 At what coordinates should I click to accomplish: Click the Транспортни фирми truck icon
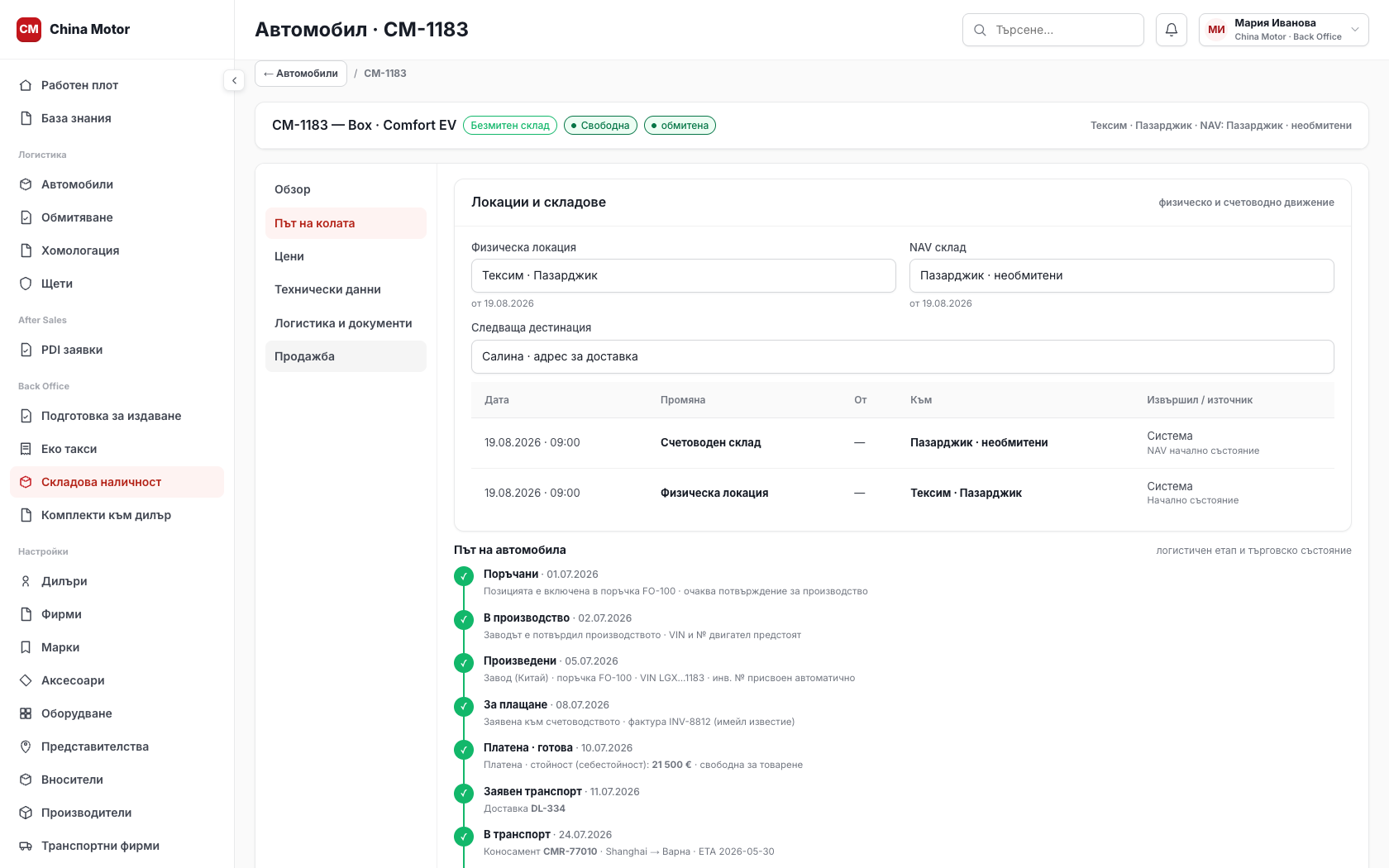coord(26,846)
